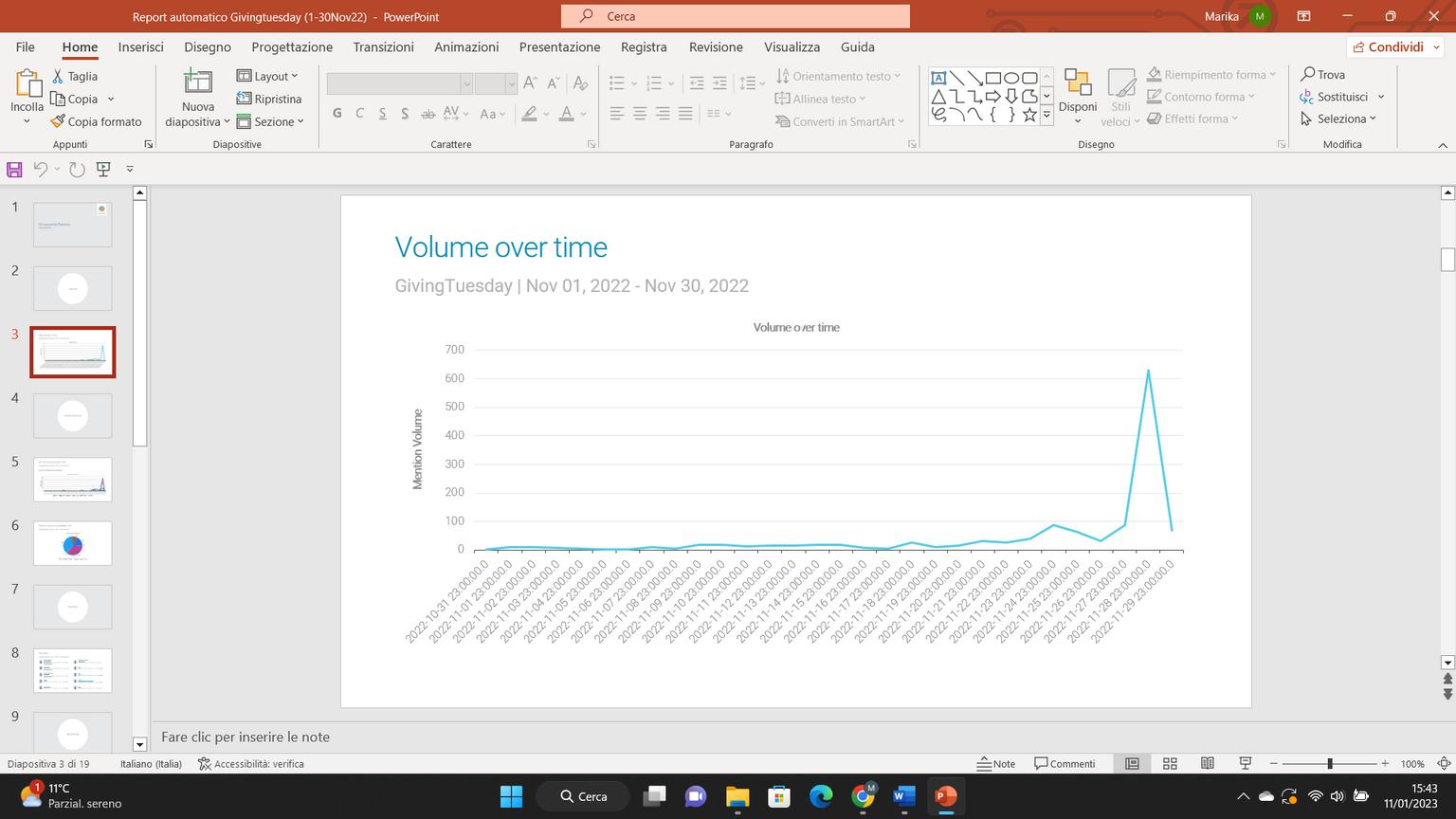Open File Explorer from the taskbar
The image size is (1456, 819).
tap(737, 796)
